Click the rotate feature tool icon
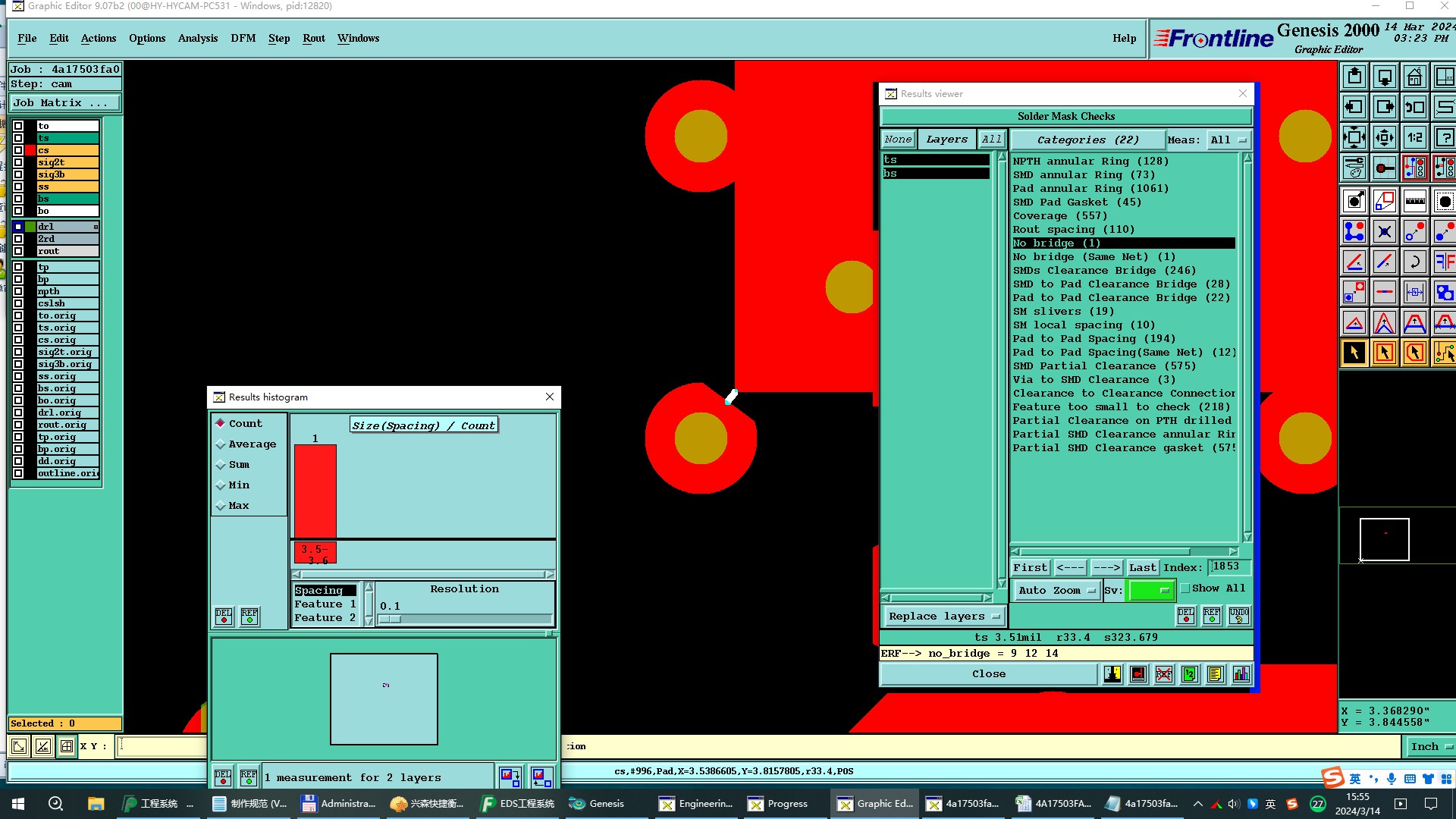 tap(1414, 262)
